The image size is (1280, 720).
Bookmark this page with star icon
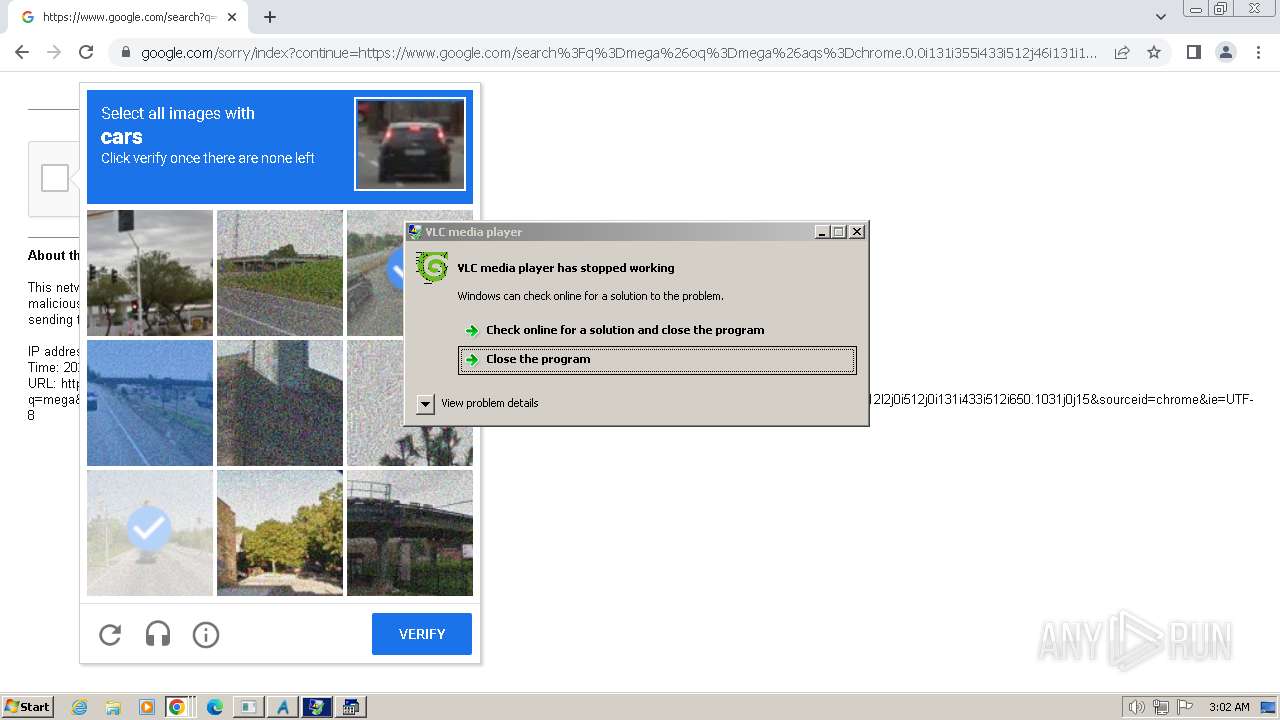click(1154, 52)
